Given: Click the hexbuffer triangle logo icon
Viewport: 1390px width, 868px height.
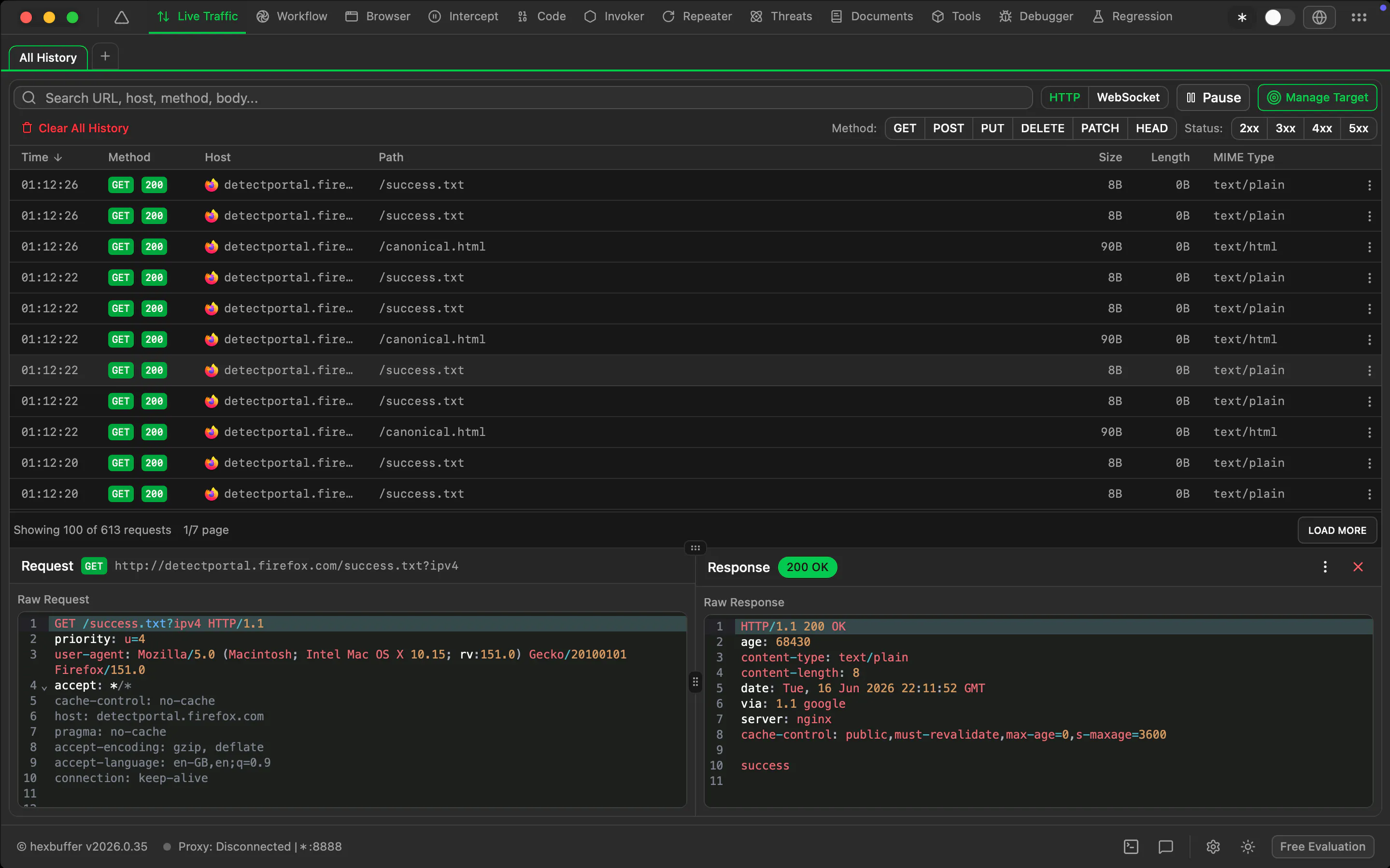Looking at the screenshot, I should (121, 17).
